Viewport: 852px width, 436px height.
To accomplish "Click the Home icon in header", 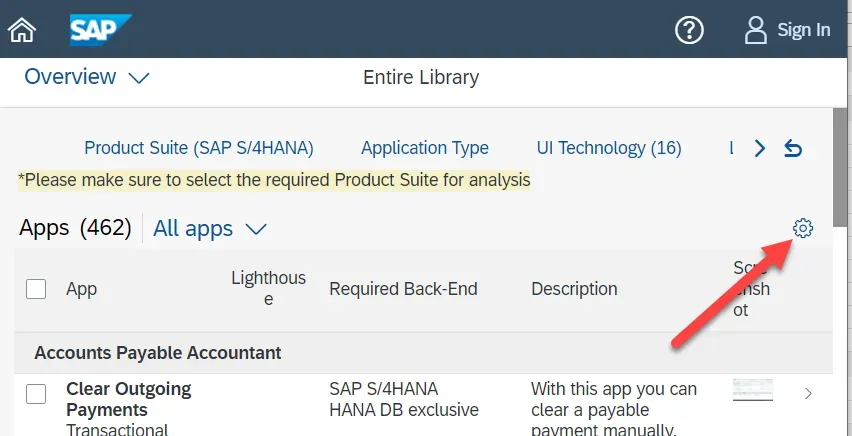I will coord(22,30).
